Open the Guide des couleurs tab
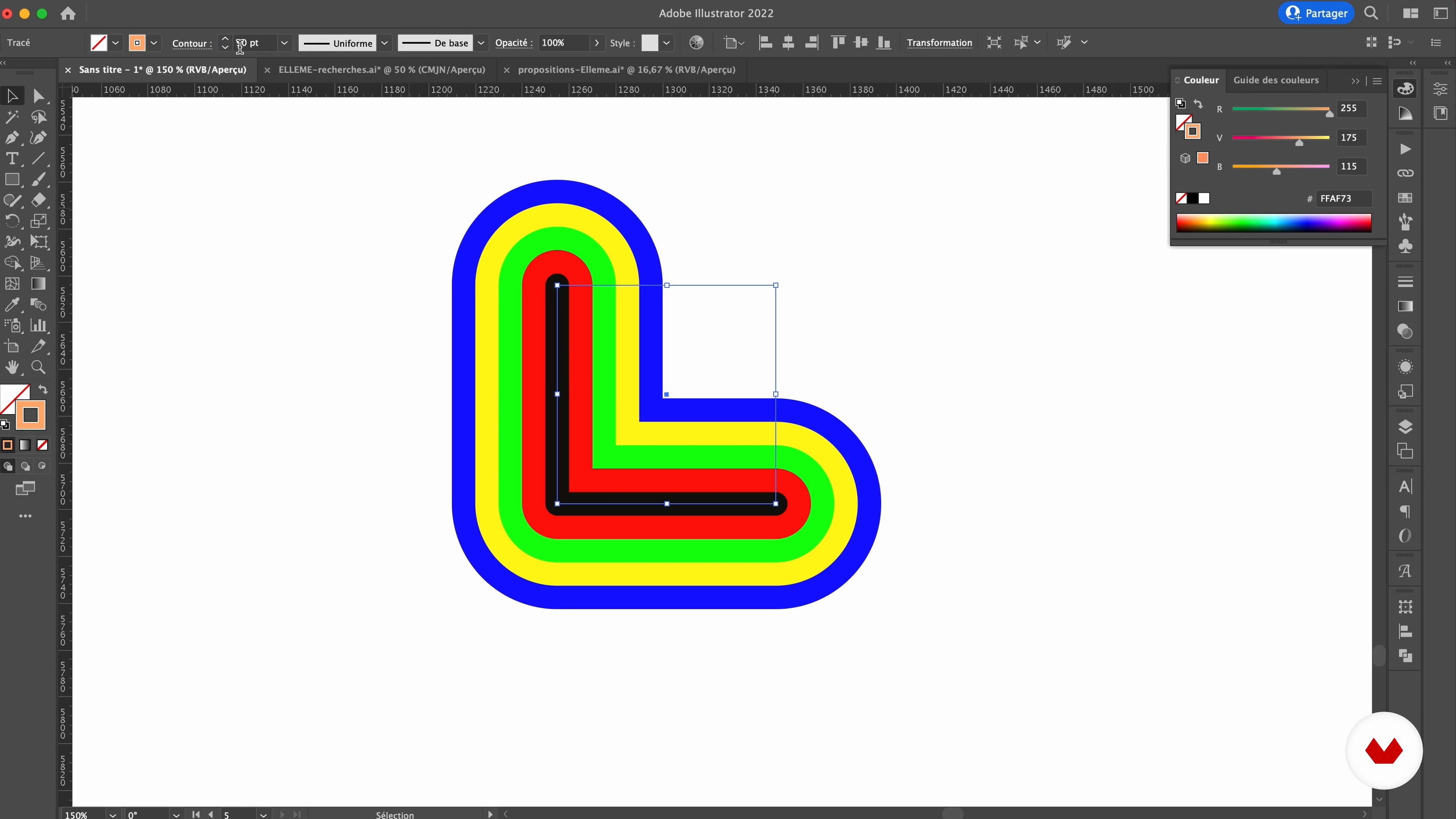The height and width of the screenshot is (819, 1456). (1276, 80)
